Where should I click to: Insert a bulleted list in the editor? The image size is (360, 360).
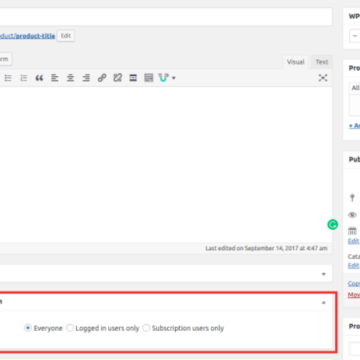8,78
